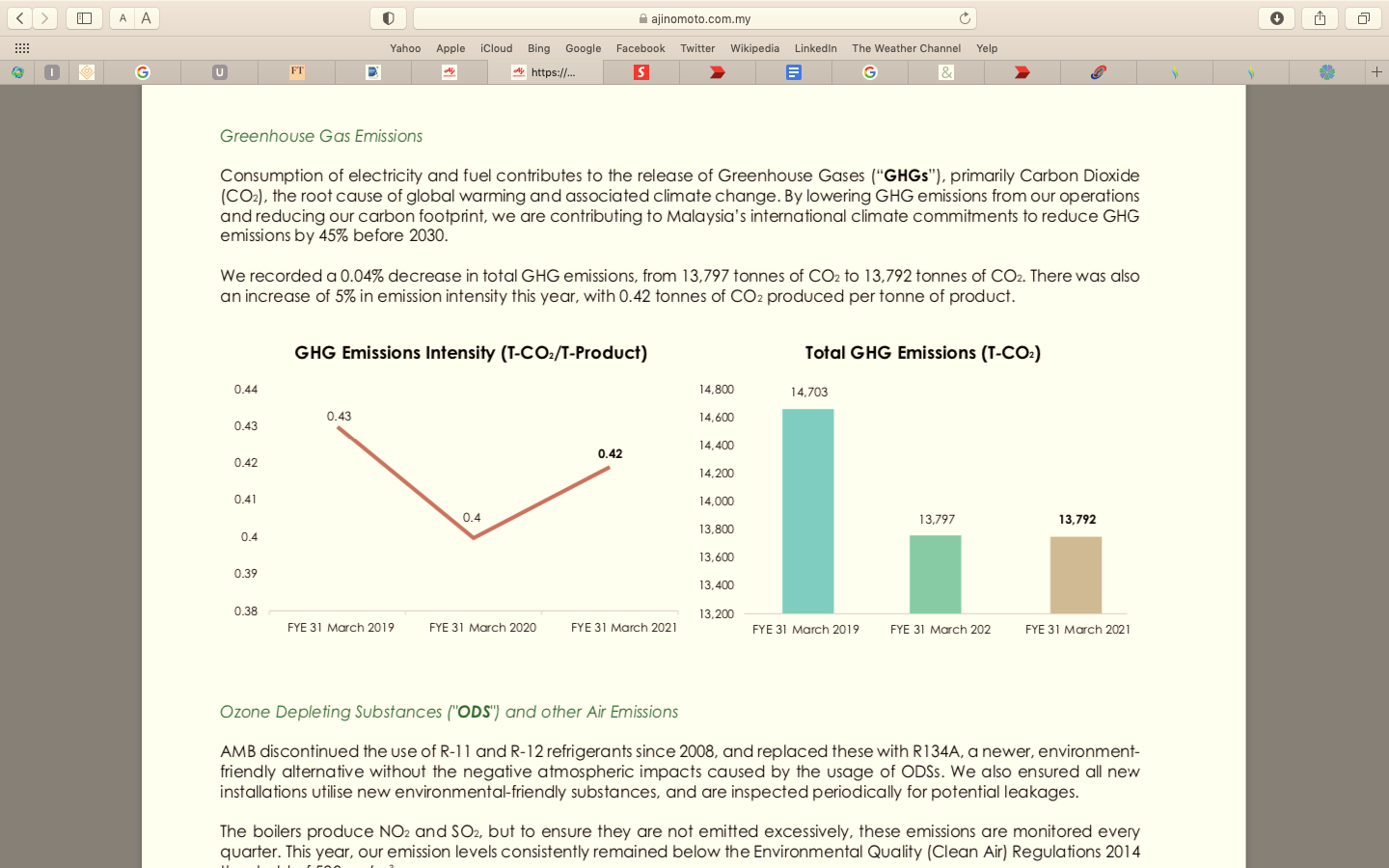Go back to the previous page
1389x868 pixels.
(20, 18)
